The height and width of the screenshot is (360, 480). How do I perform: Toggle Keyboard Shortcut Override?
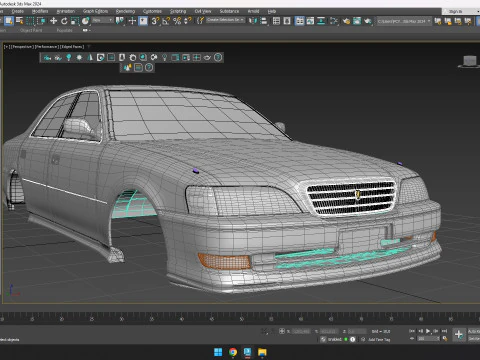coord(143,21)
